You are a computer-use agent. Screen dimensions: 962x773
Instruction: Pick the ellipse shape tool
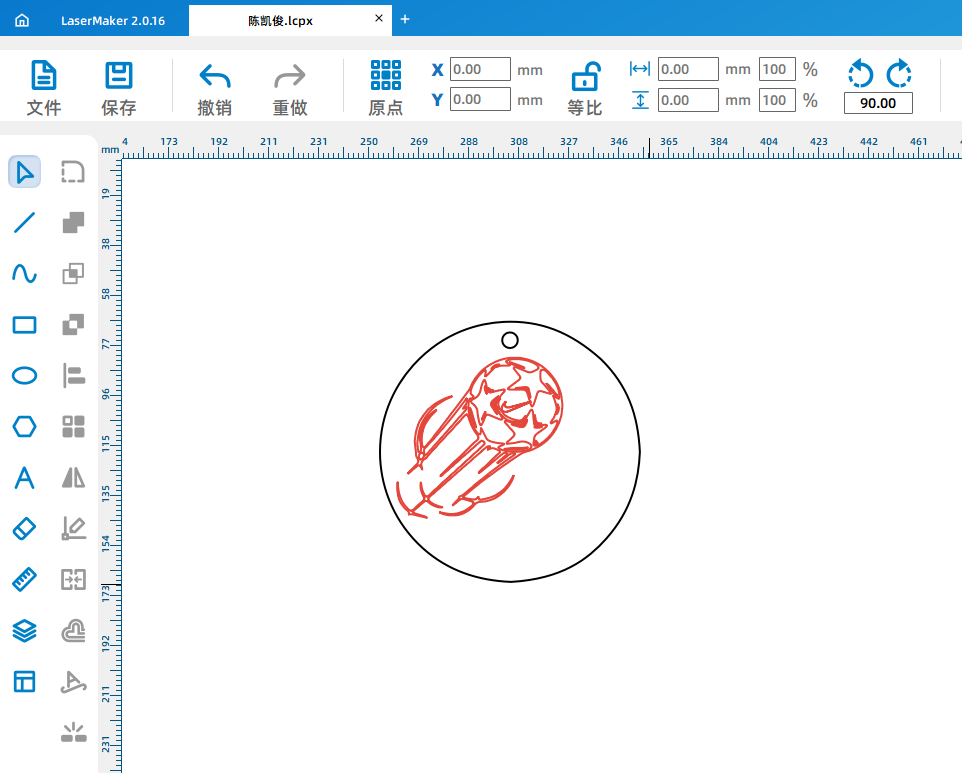[x=24, y=376]
